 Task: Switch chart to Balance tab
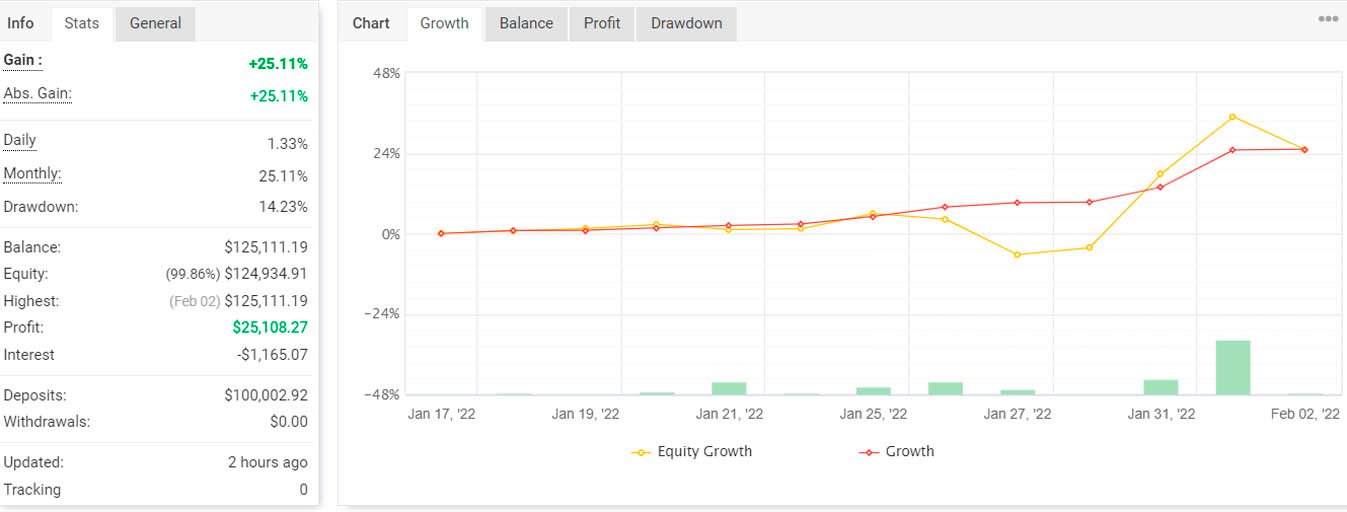coord(526,23)
